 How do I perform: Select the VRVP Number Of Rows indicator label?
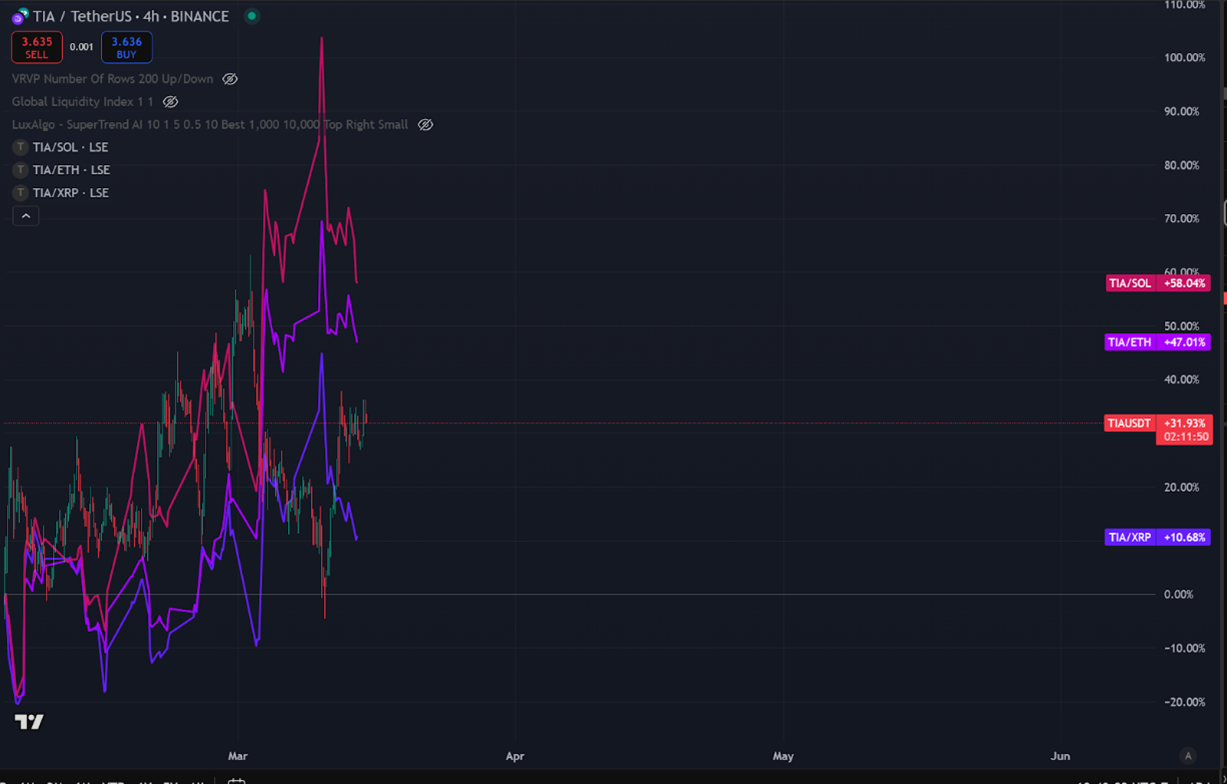[x=112, y=79]
